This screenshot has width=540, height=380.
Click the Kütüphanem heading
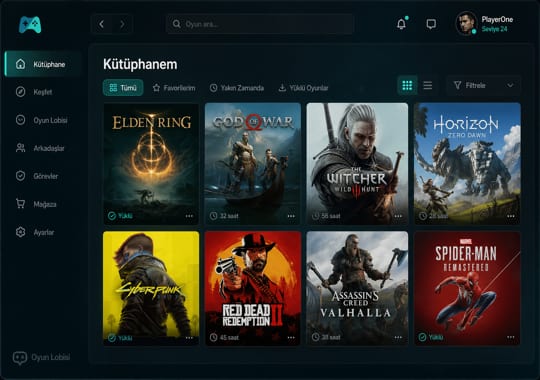pyautogui.click(x=140, y=64)
